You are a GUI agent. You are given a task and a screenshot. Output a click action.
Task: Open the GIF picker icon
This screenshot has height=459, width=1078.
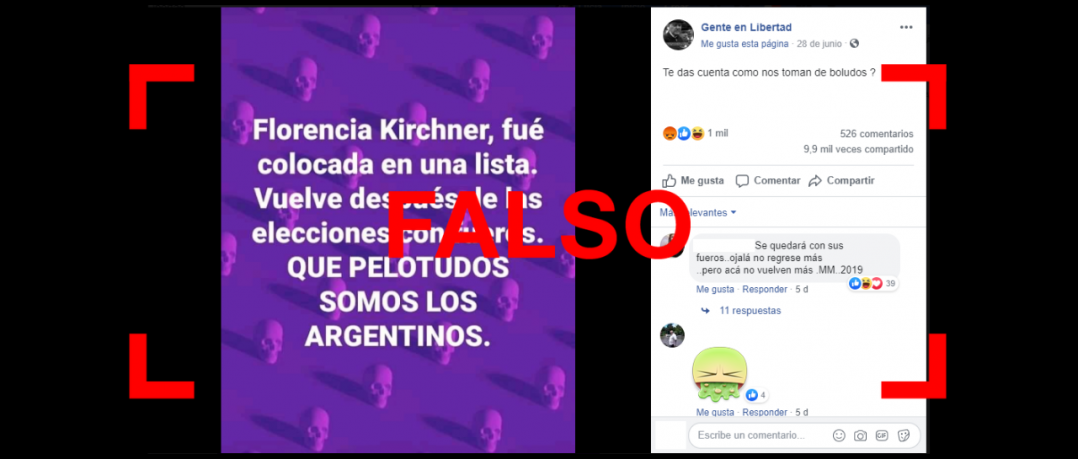pos(882,436)
